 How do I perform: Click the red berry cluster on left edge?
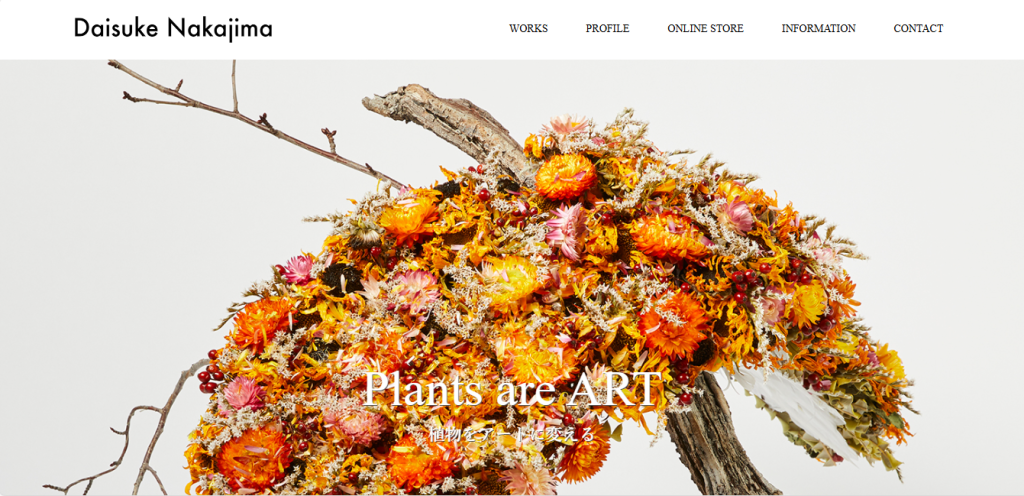point(210,375)
